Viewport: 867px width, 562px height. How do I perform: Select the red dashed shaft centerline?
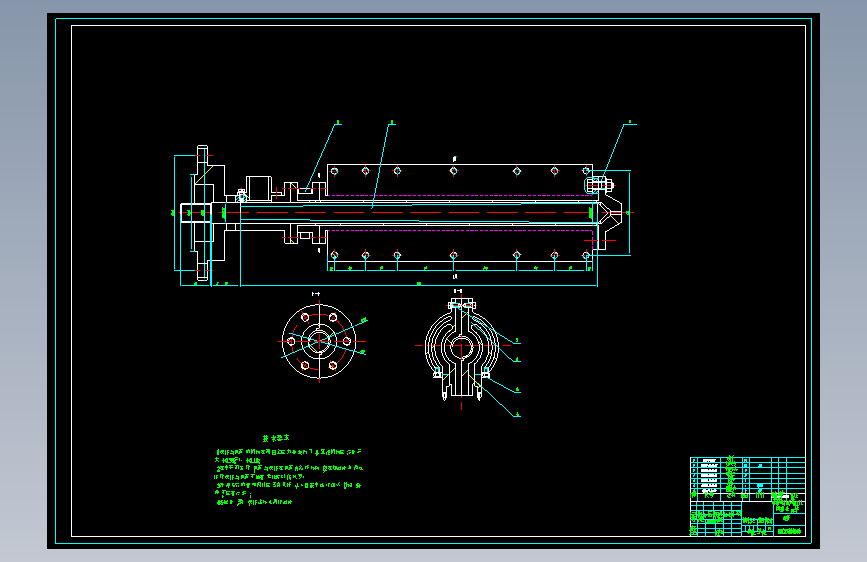406,212
